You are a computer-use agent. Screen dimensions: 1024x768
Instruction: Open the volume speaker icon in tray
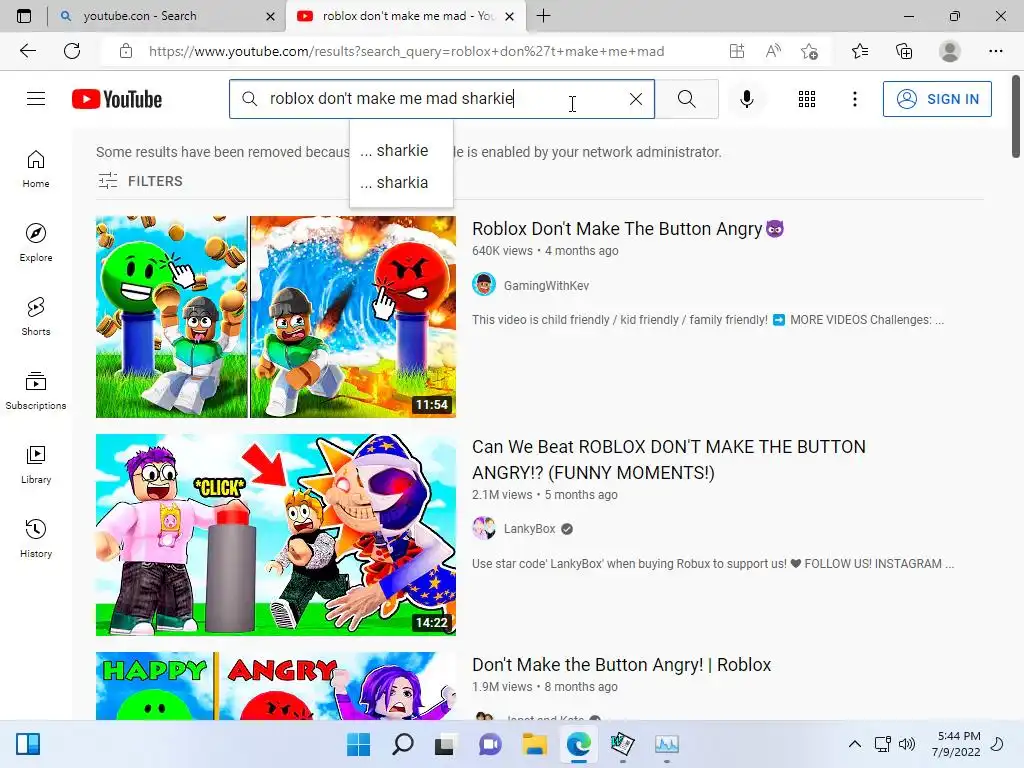pos(907,744)
